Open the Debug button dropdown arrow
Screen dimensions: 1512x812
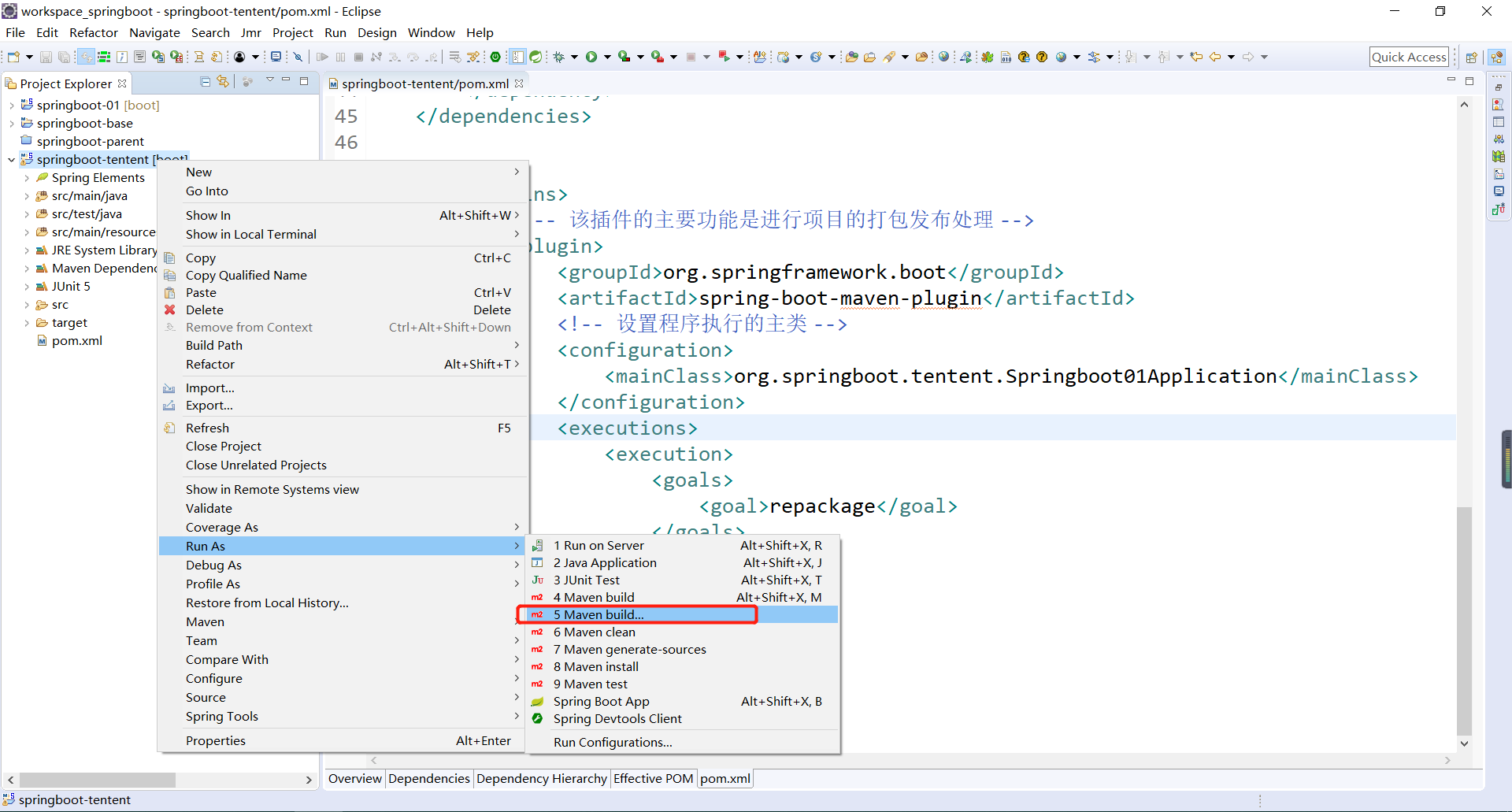pos(573,57)
